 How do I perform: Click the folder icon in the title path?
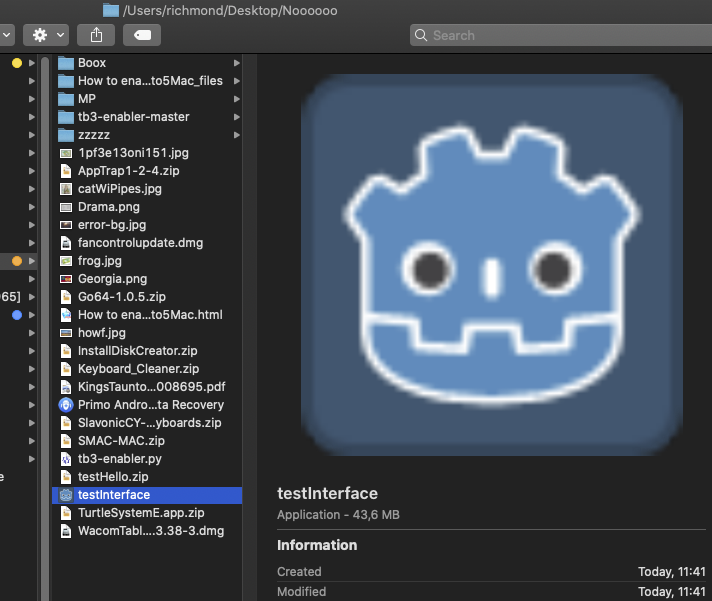(110, 10)
